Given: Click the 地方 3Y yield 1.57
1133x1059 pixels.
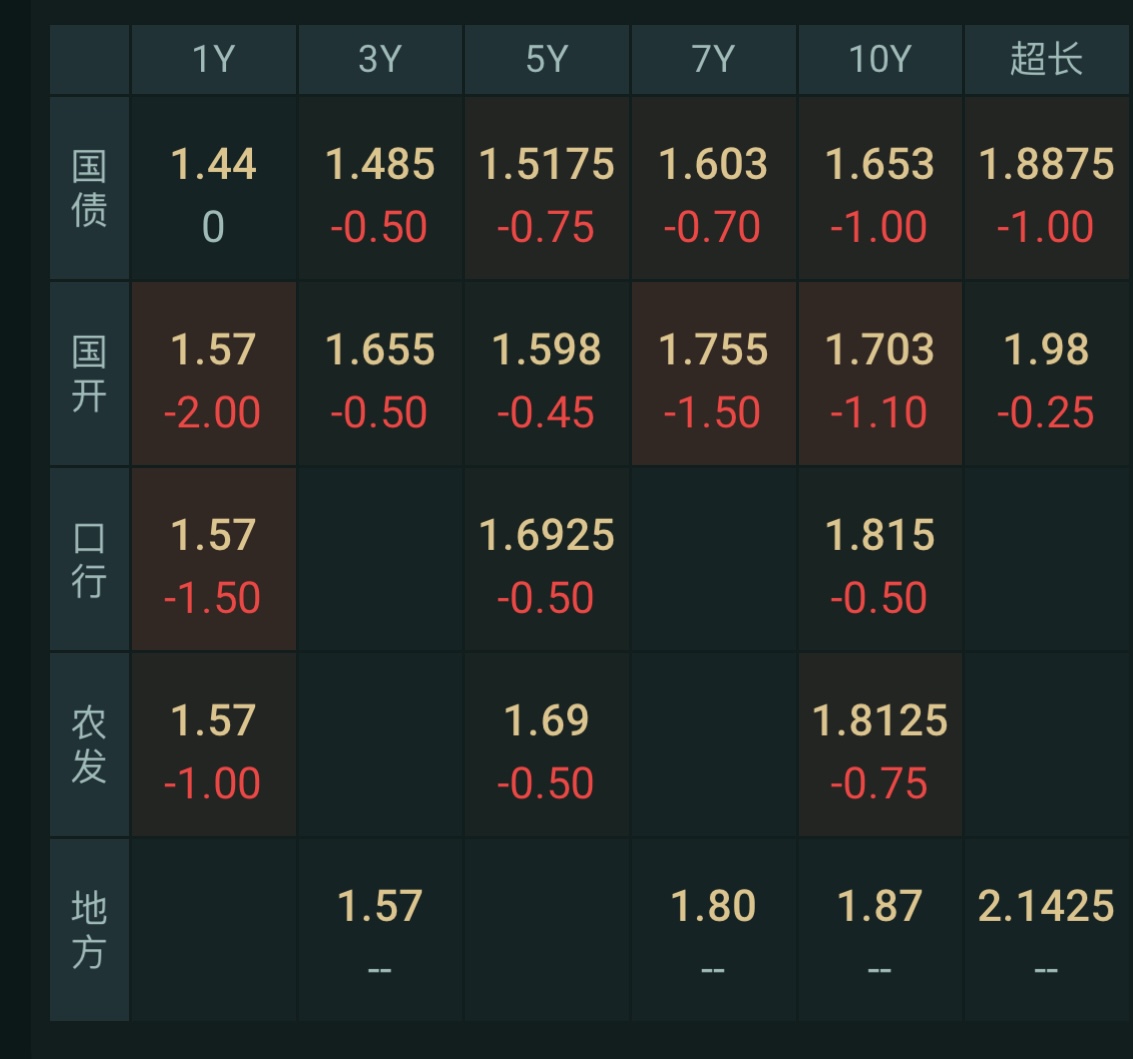Looking at the screenshot, I should 380,904.
